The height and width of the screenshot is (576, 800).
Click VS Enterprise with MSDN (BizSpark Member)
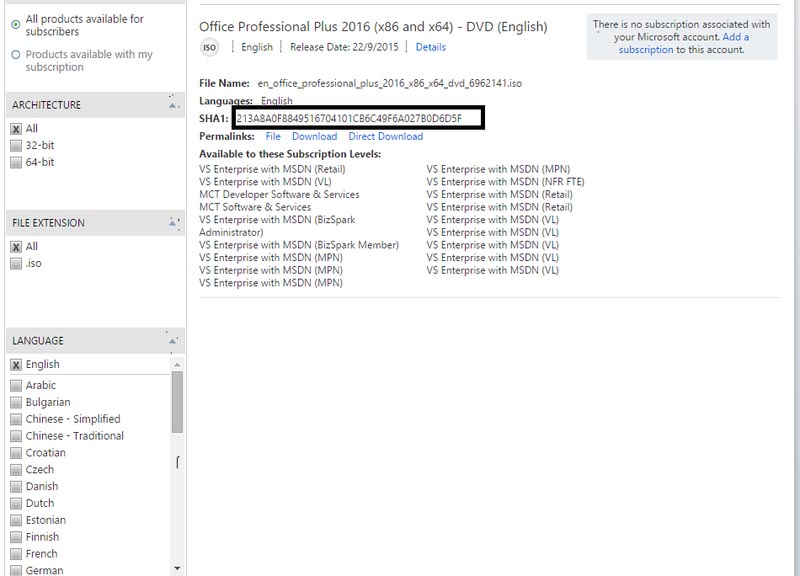tap(299, 245)
